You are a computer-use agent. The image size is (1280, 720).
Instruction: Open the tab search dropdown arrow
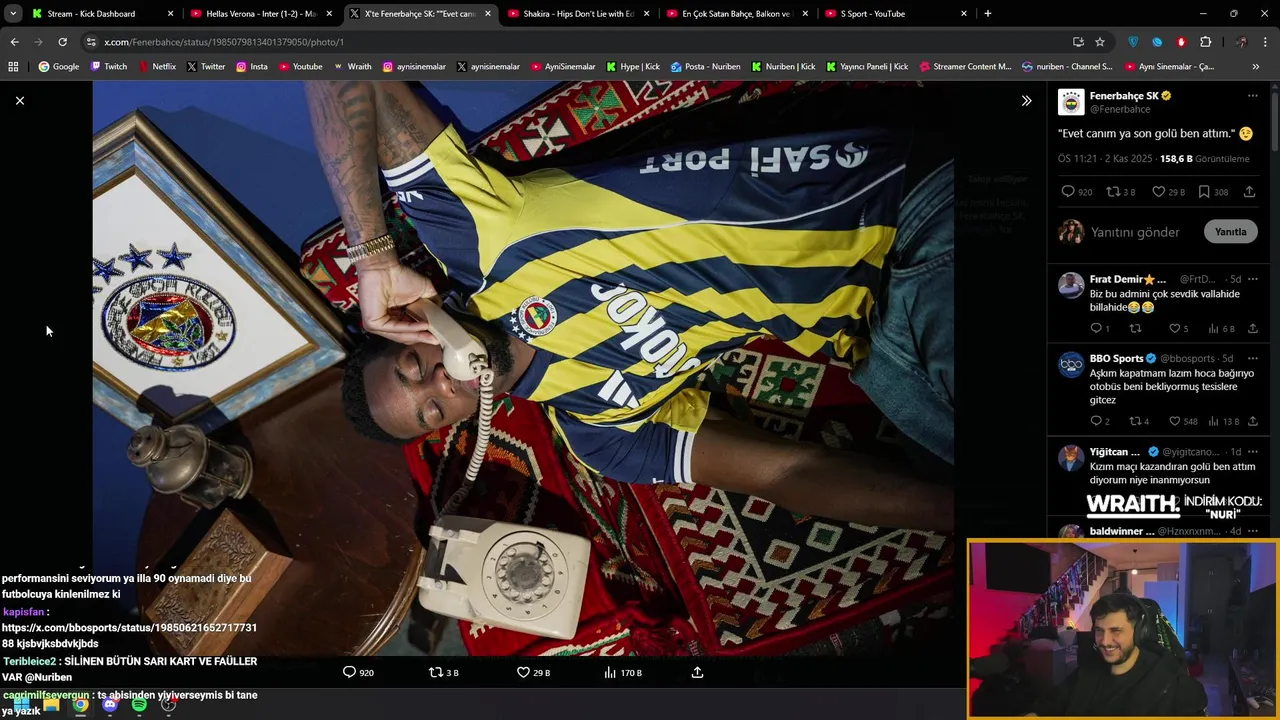pos(12,14)
